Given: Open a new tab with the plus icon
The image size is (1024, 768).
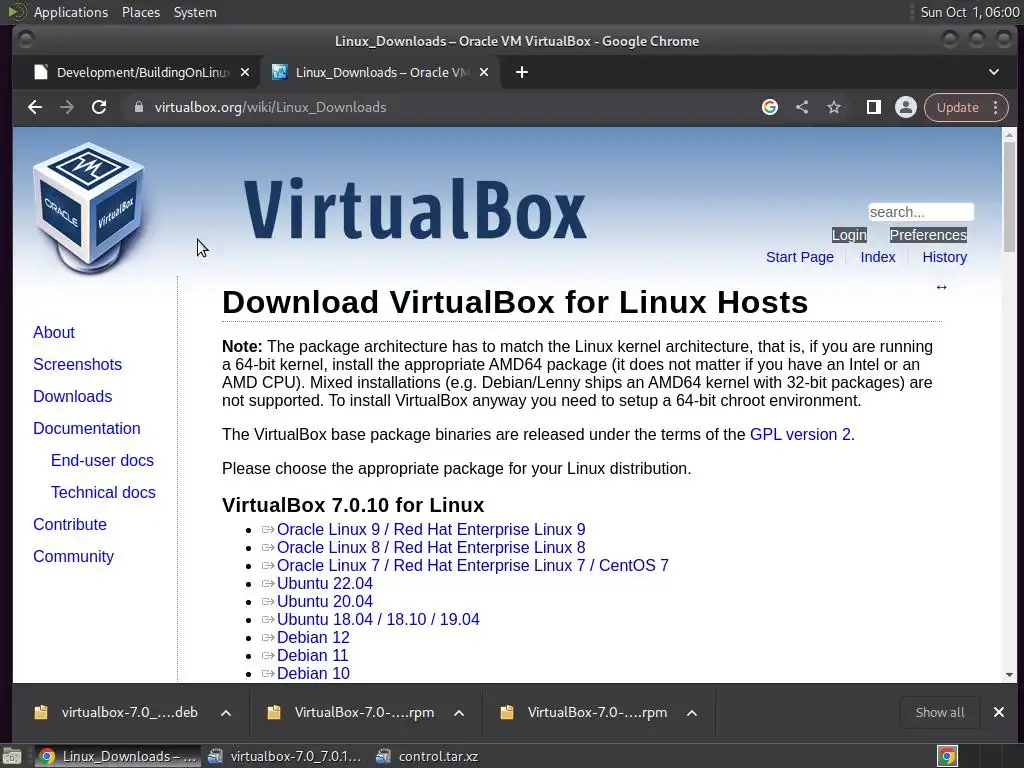Looking at the screenshot, I should pos(521,72).
